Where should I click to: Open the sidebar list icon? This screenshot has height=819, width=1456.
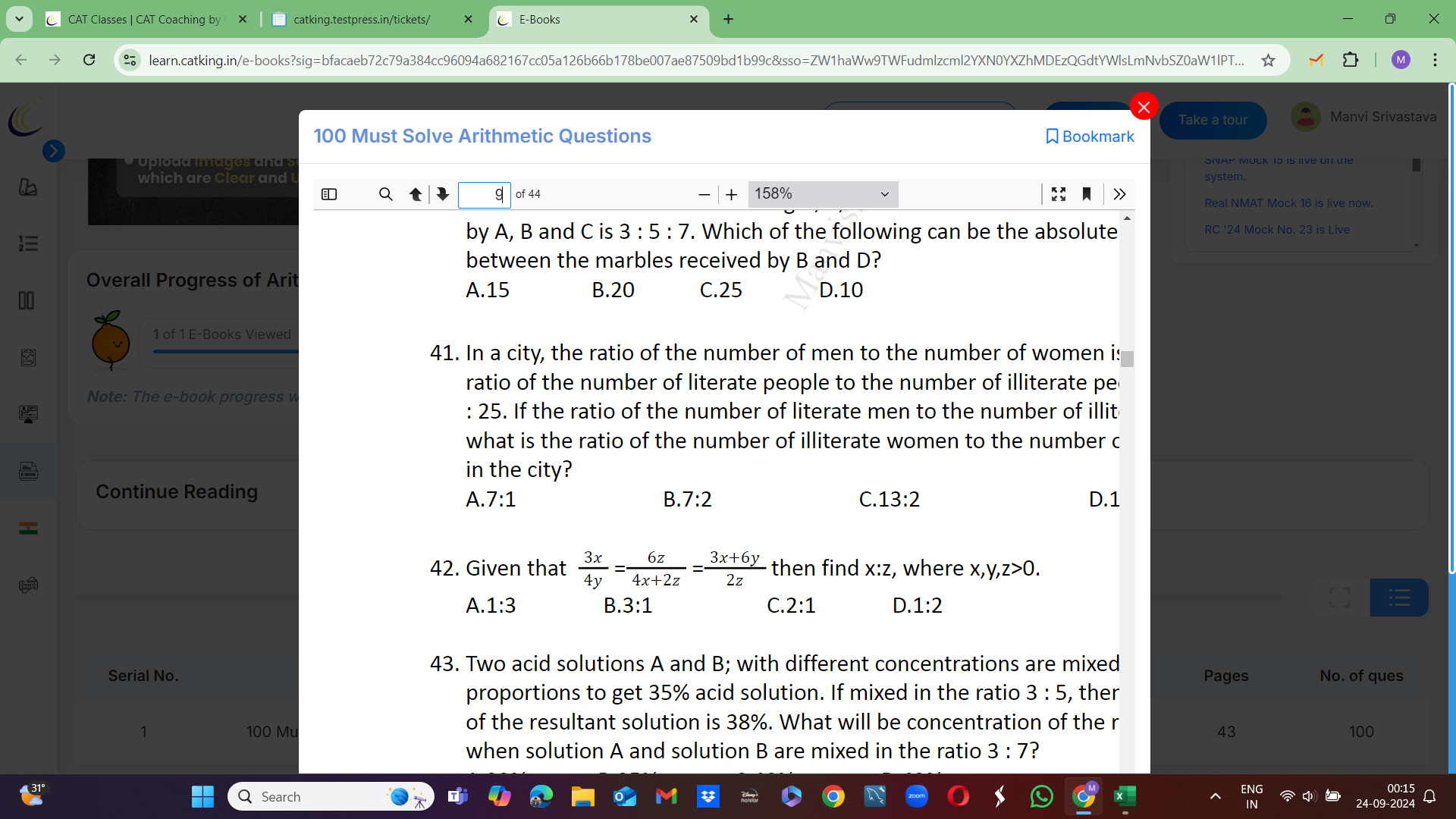[x=28, y=243]
